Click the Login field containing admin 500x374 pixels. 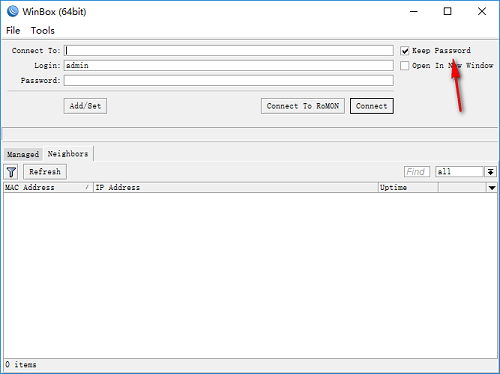229,66
